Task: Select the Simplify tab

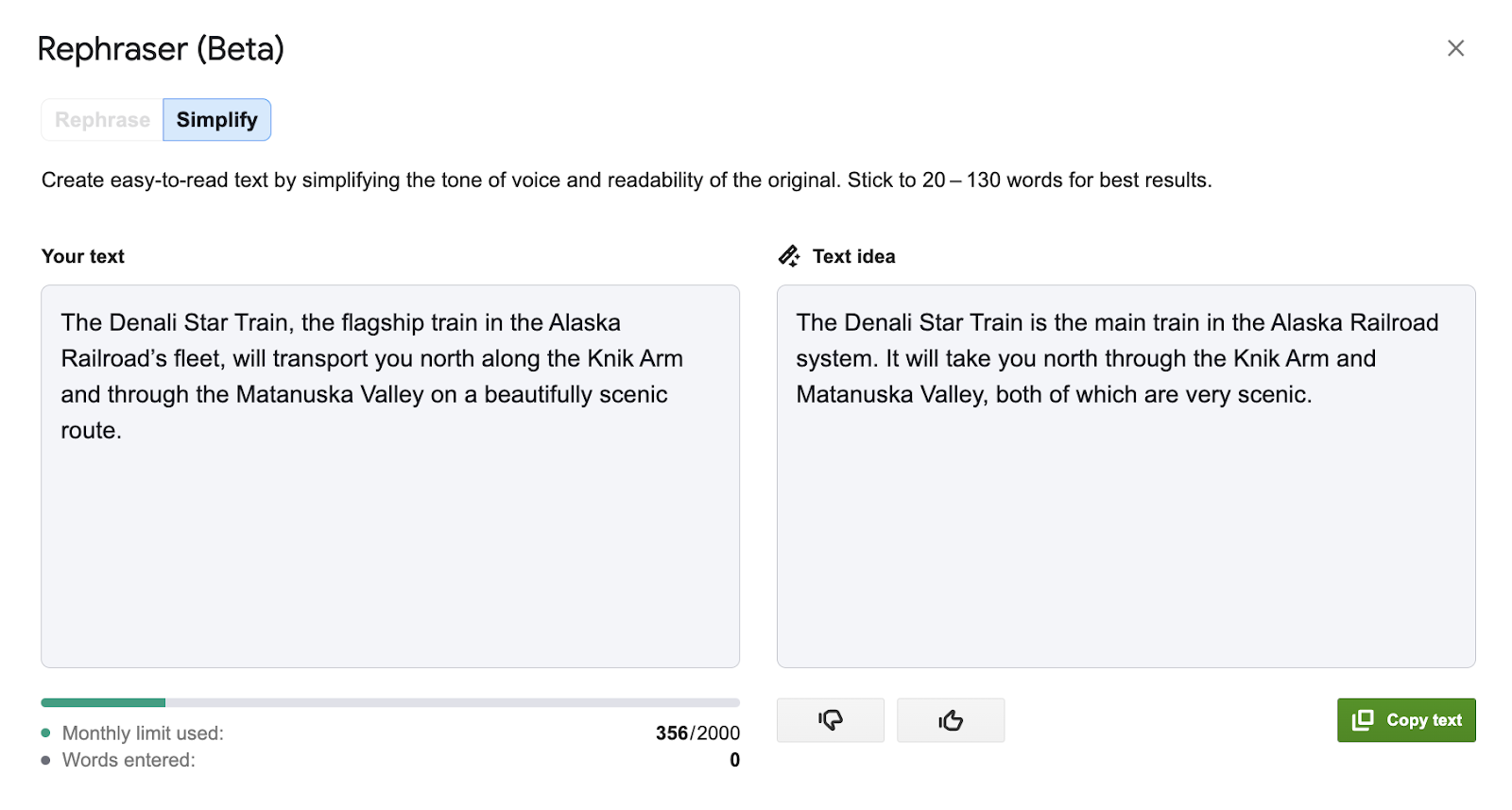Action: tap(216, 120)
